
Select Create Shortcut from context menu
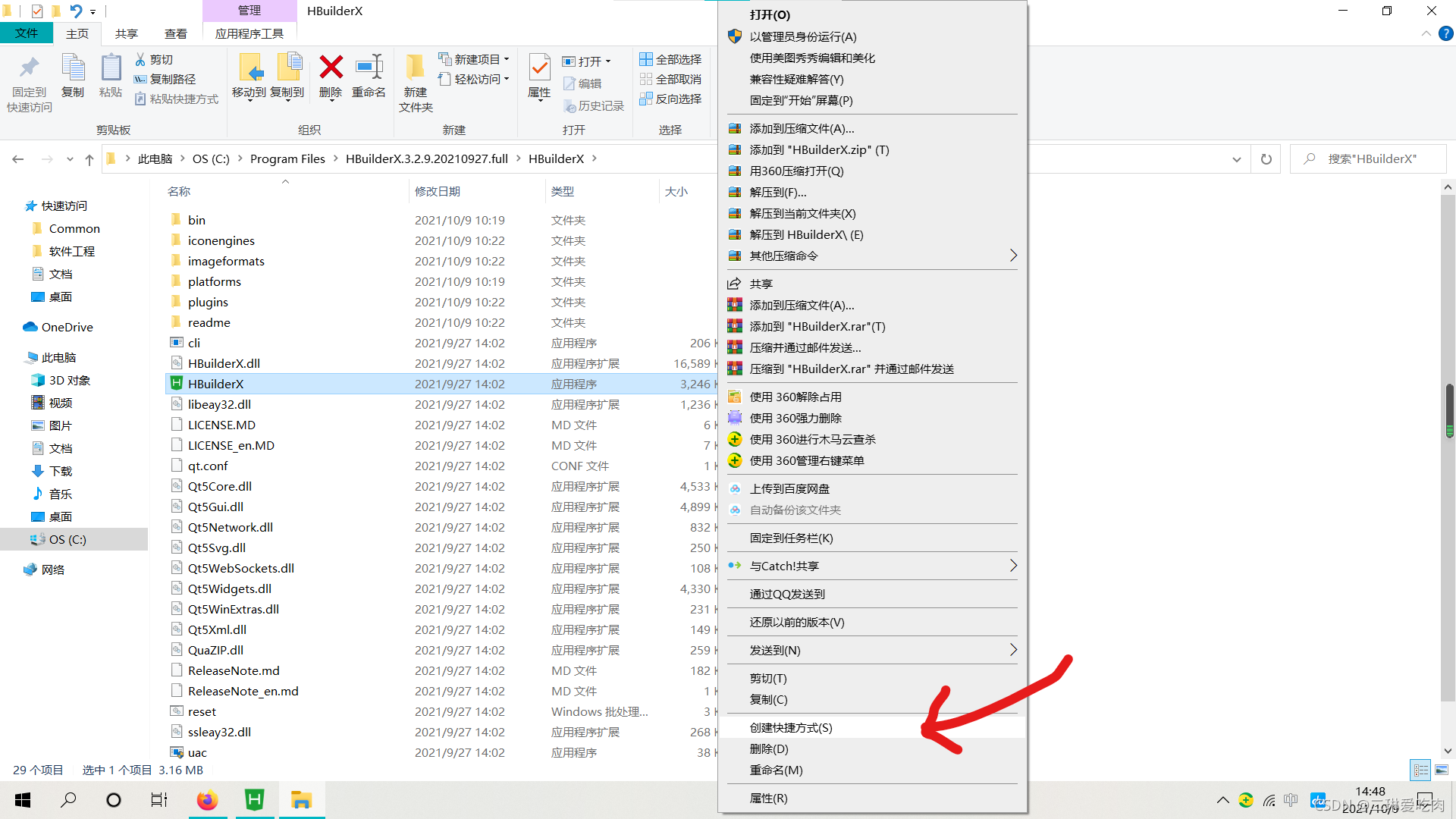pos(791,727)
